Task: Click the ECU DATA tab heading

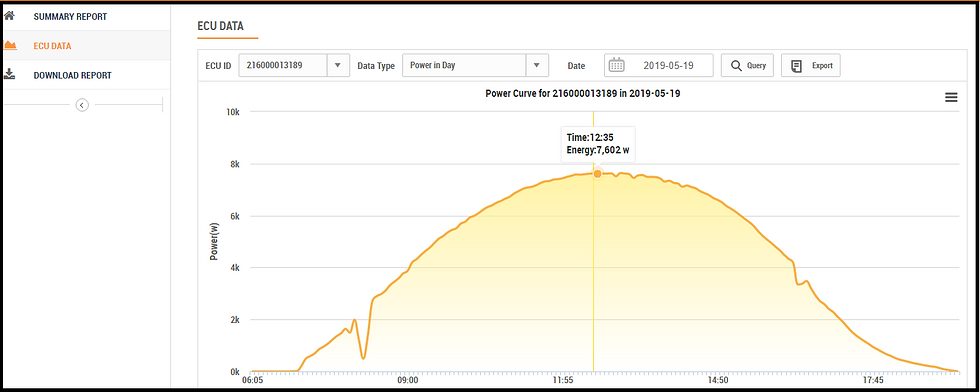Action: pos(221,26)
